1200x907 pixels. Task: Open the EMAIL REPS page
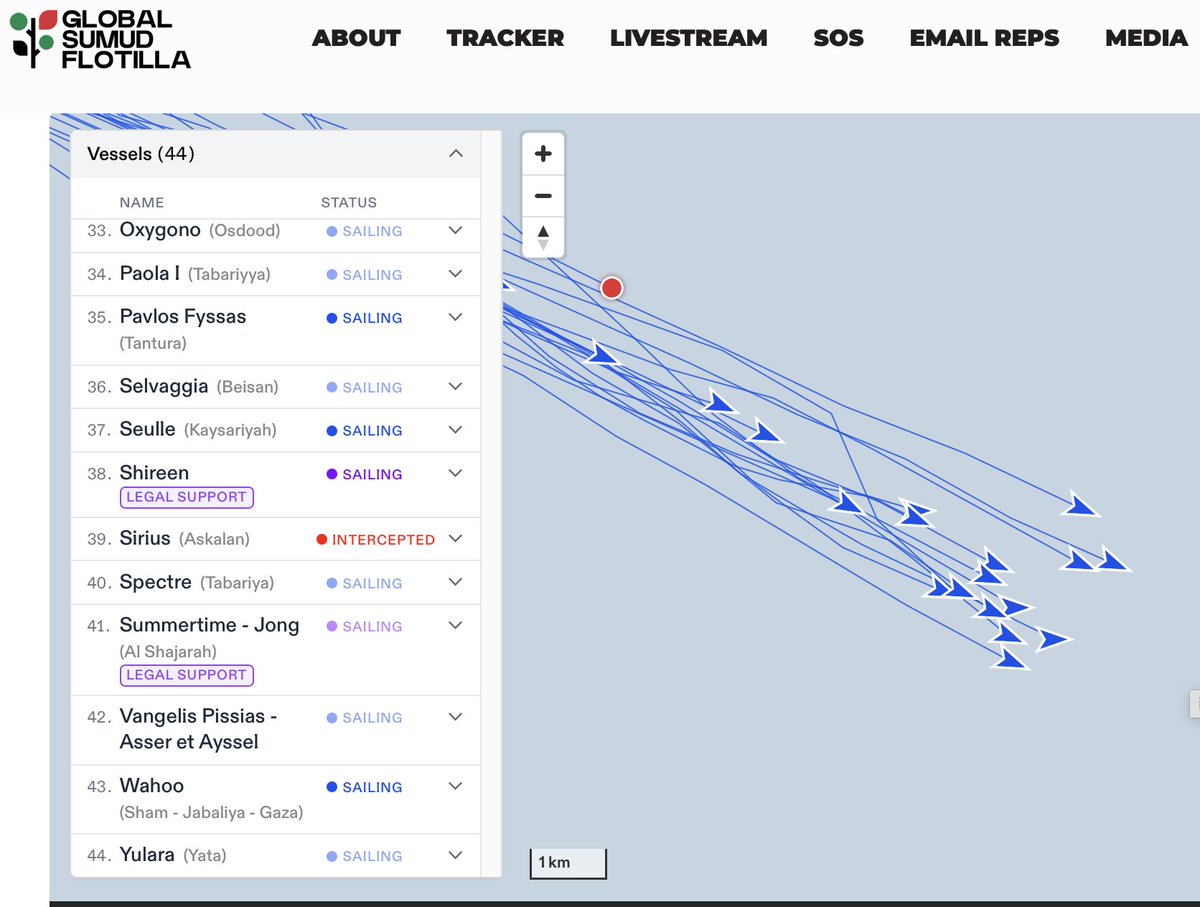pyautogui.click(x=984, y=38)
